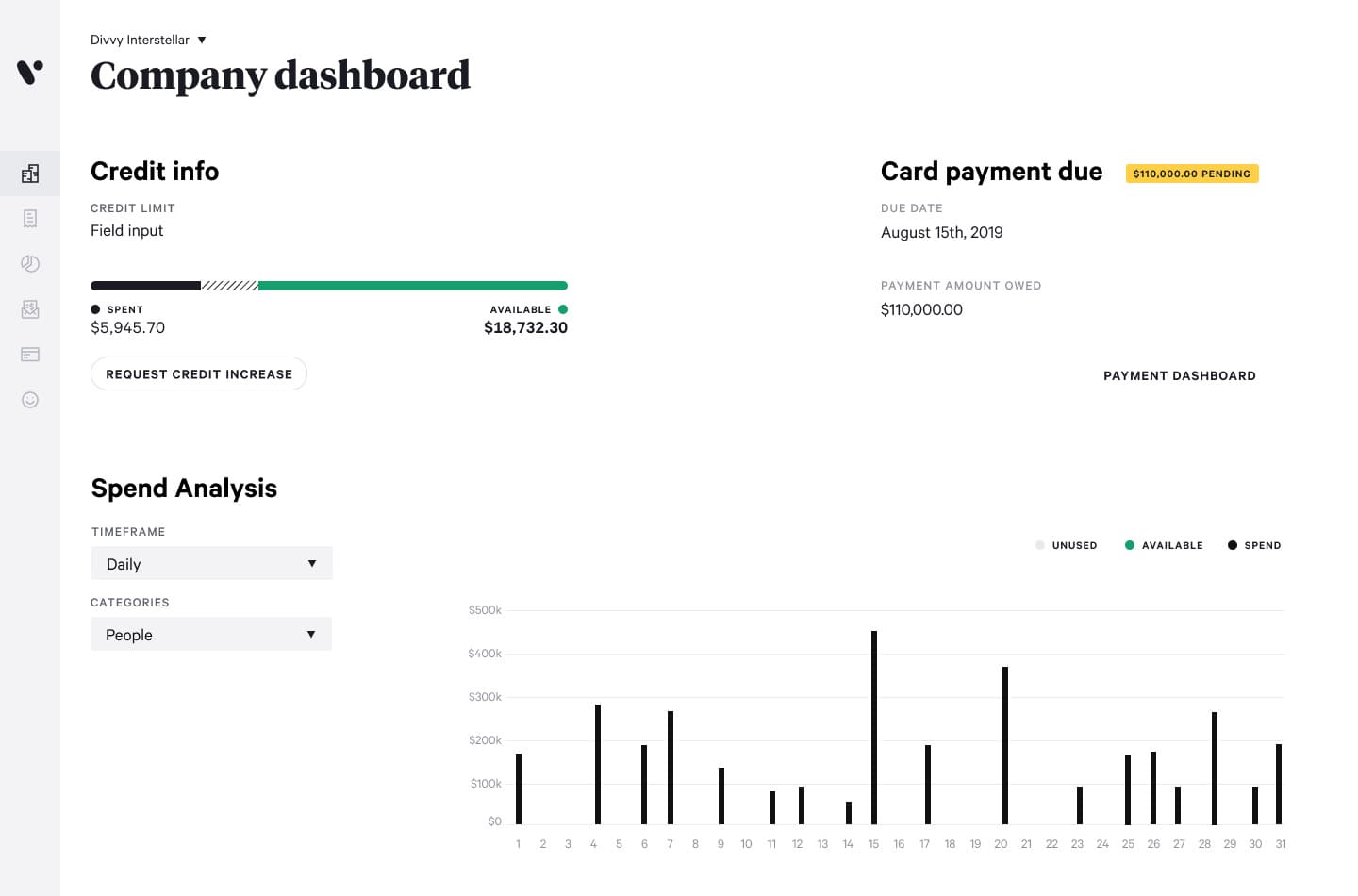Toggle the Spend legend series

click(x=1254, y=545)
